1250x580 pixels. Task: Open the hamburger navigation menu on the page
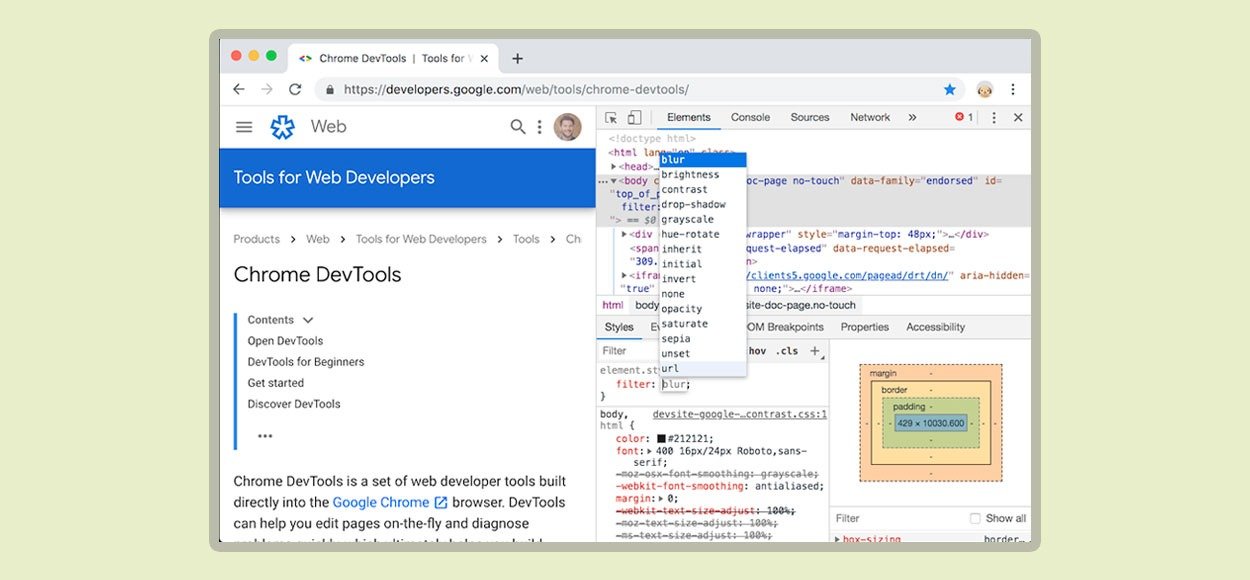point(244,127)
